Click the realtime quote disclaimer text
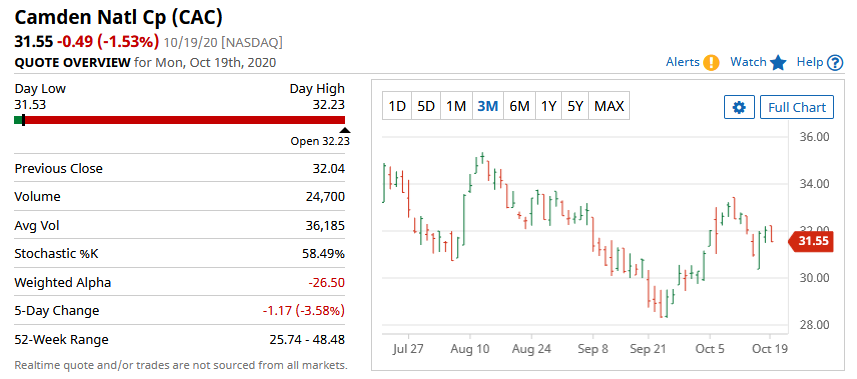857x379 pixels. pyautogui.click(x=181, y=364)
